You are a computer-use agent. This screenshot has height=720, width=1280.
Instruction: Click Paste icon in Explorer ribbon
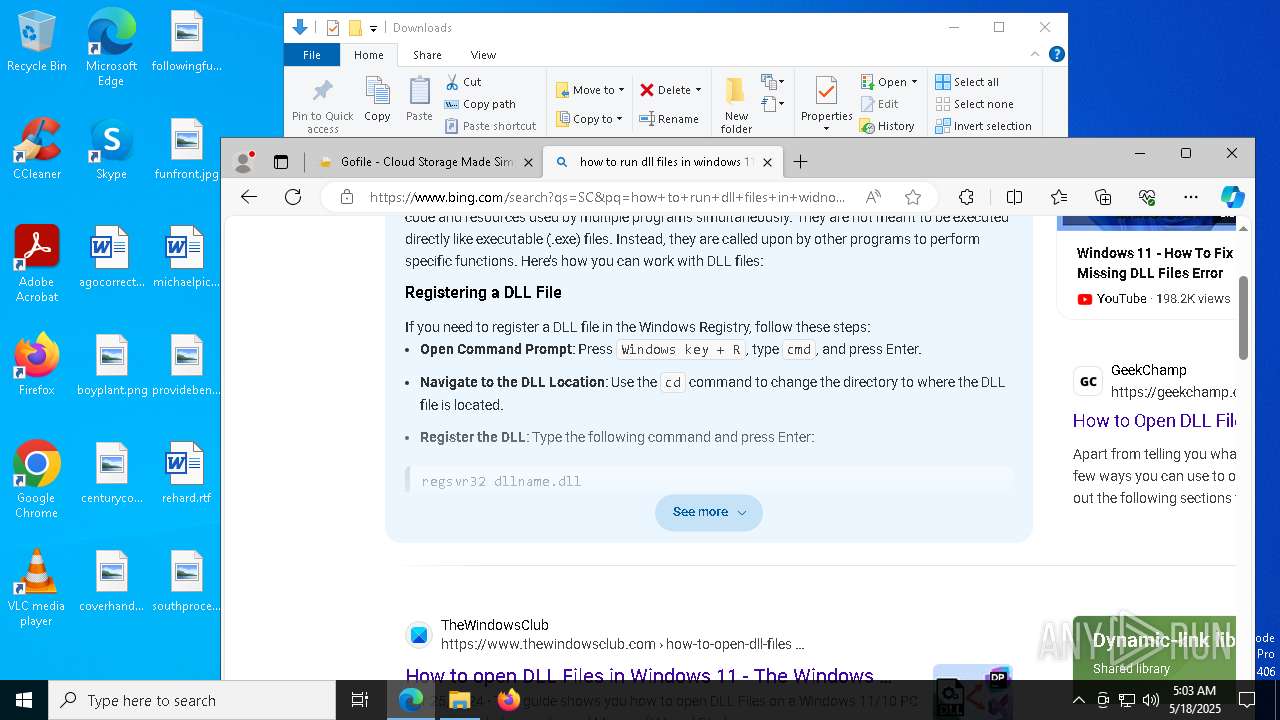tap(419, 100)
